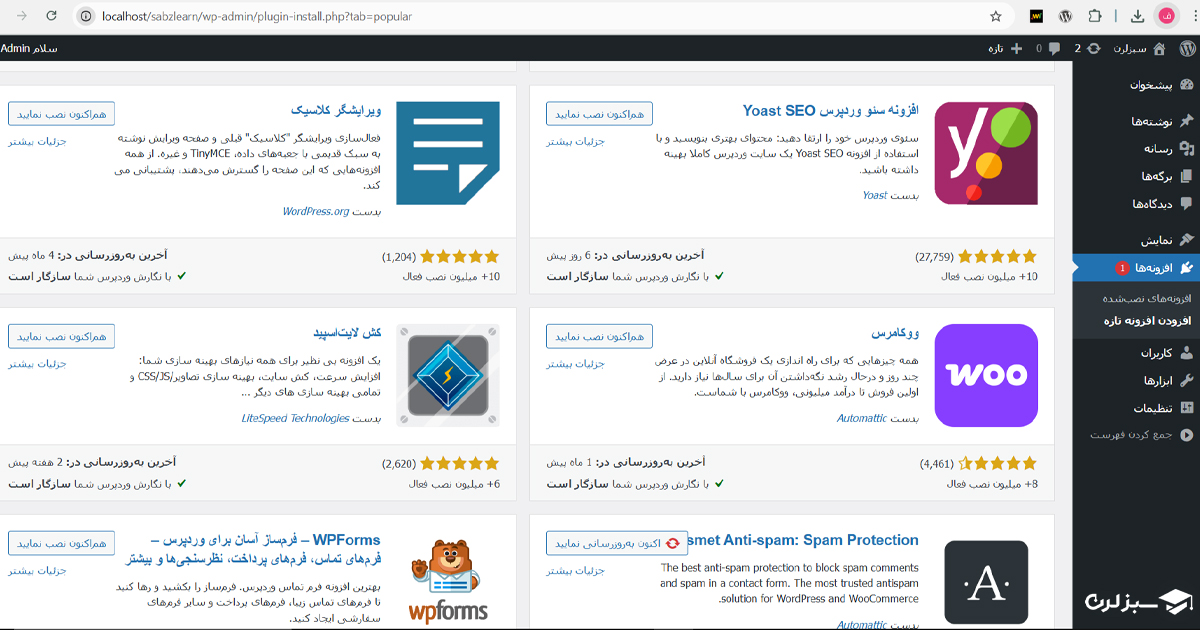This screenshot has height=630, width=1200.
Task: Click the comment bubble icon in admin bar
Action: coord(1053,48)
